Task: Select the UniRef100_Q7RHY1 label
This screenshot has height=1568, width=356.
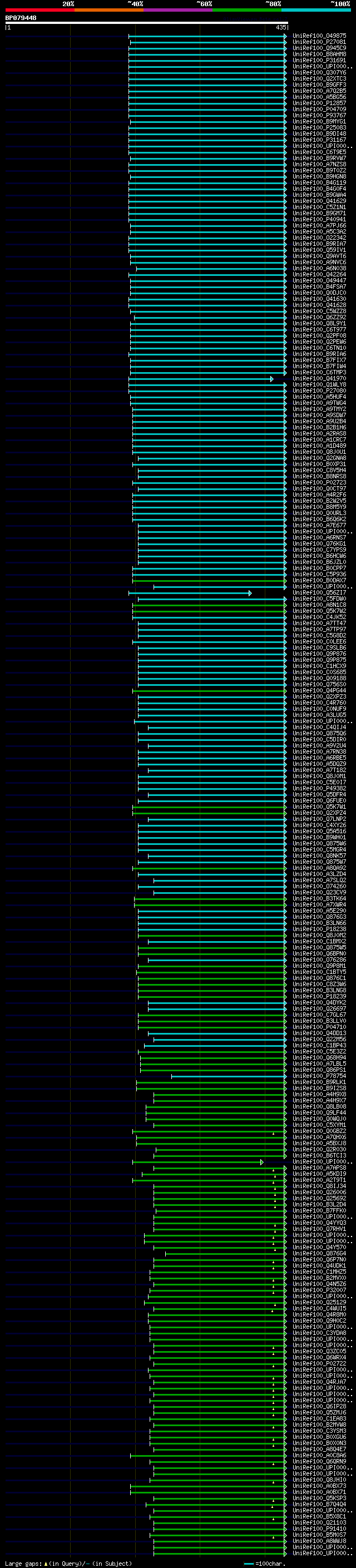Action: click(x=319, y=1229)
